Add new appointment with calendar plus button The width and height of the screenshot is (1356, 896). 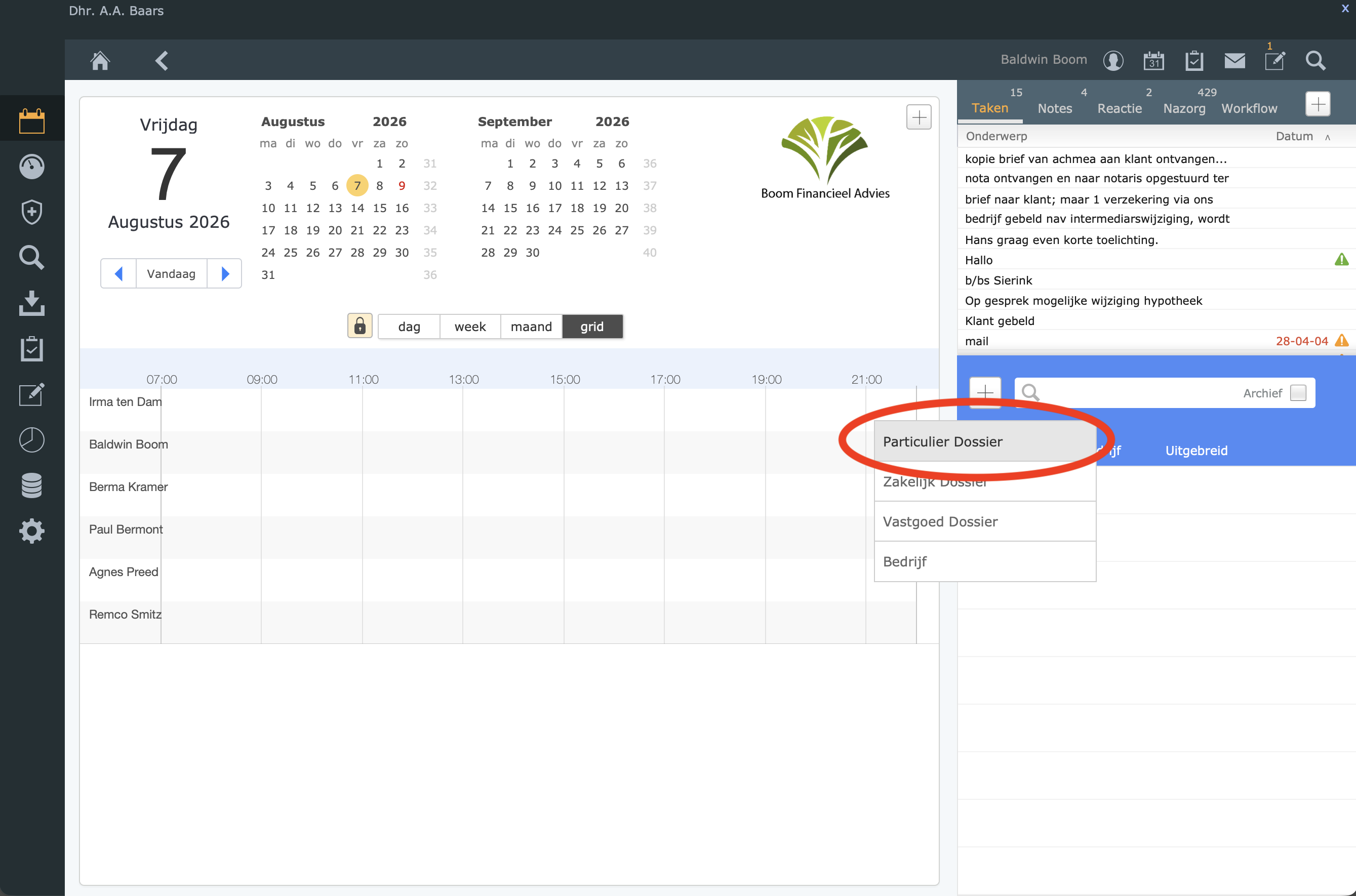pyautogui.click(x=919, y=116)
